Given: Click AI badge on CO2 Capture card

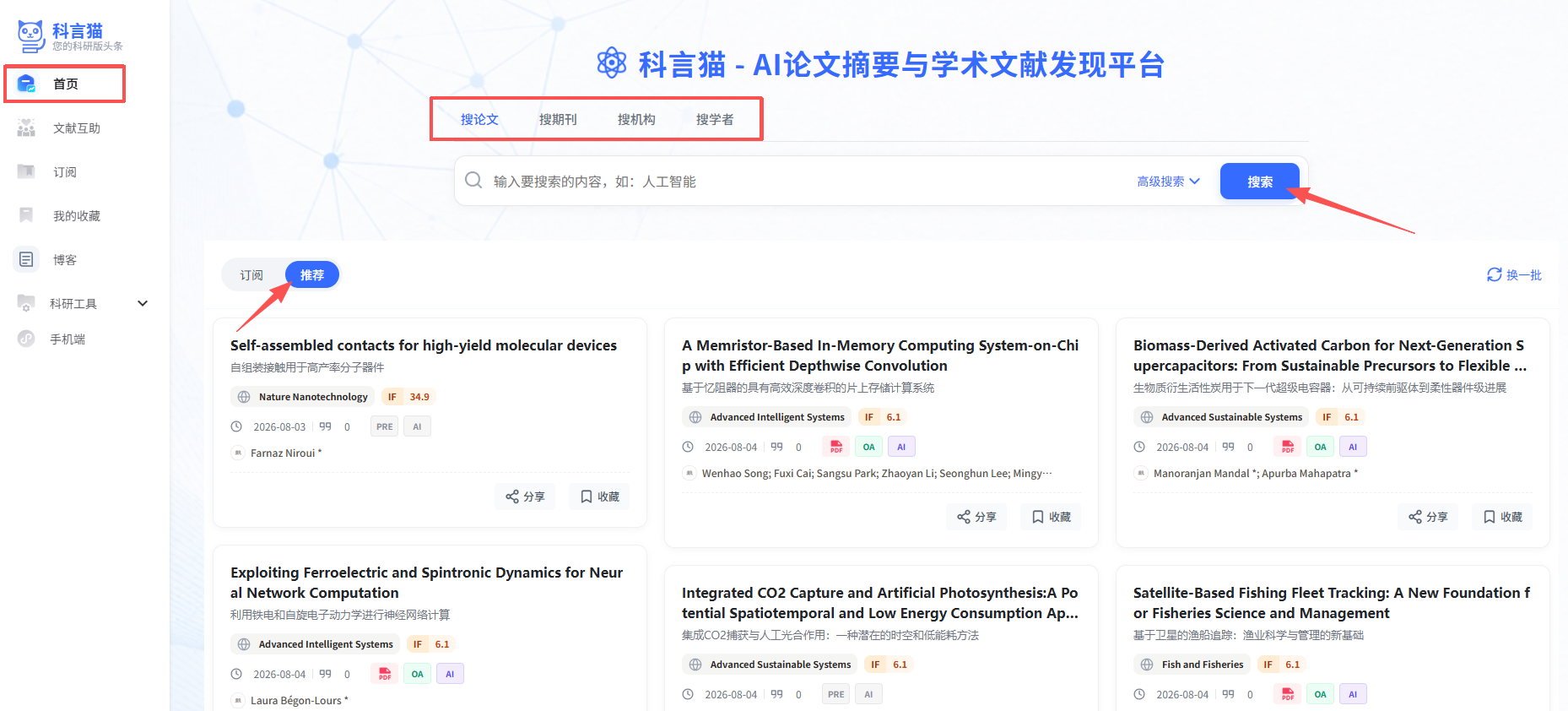Looking at the screenshot, I should [x=868, y=694].
